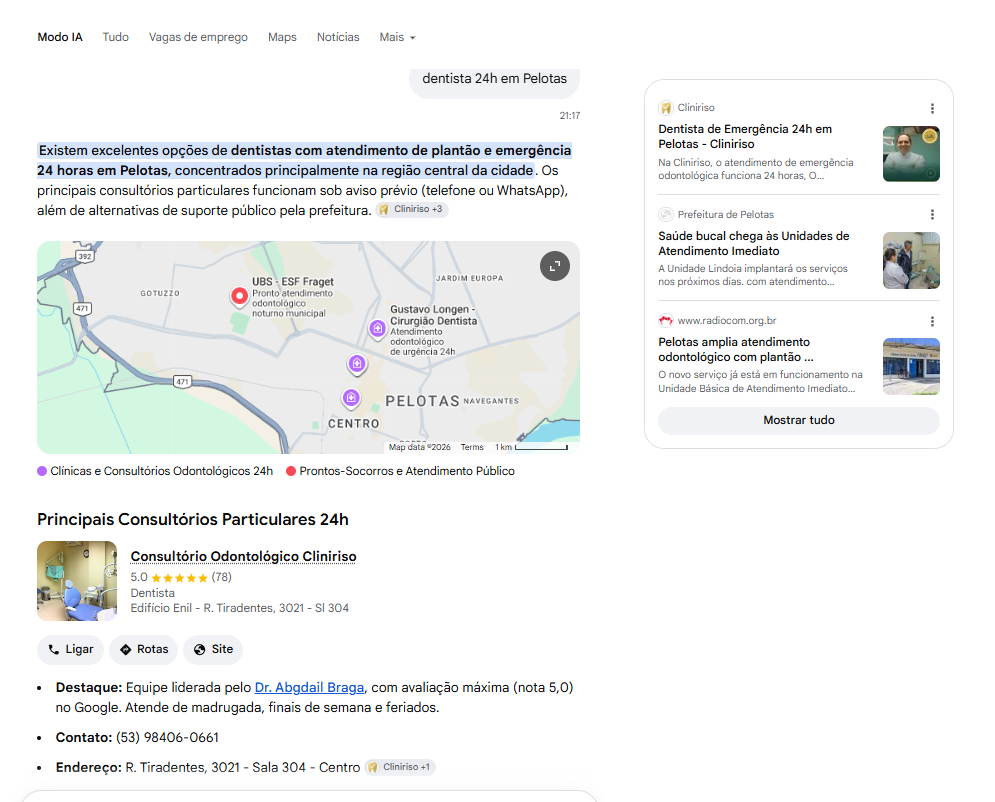
Task: Click 'Principais Consultórios Particulares 24h' heading
Action: coord(193,520)
